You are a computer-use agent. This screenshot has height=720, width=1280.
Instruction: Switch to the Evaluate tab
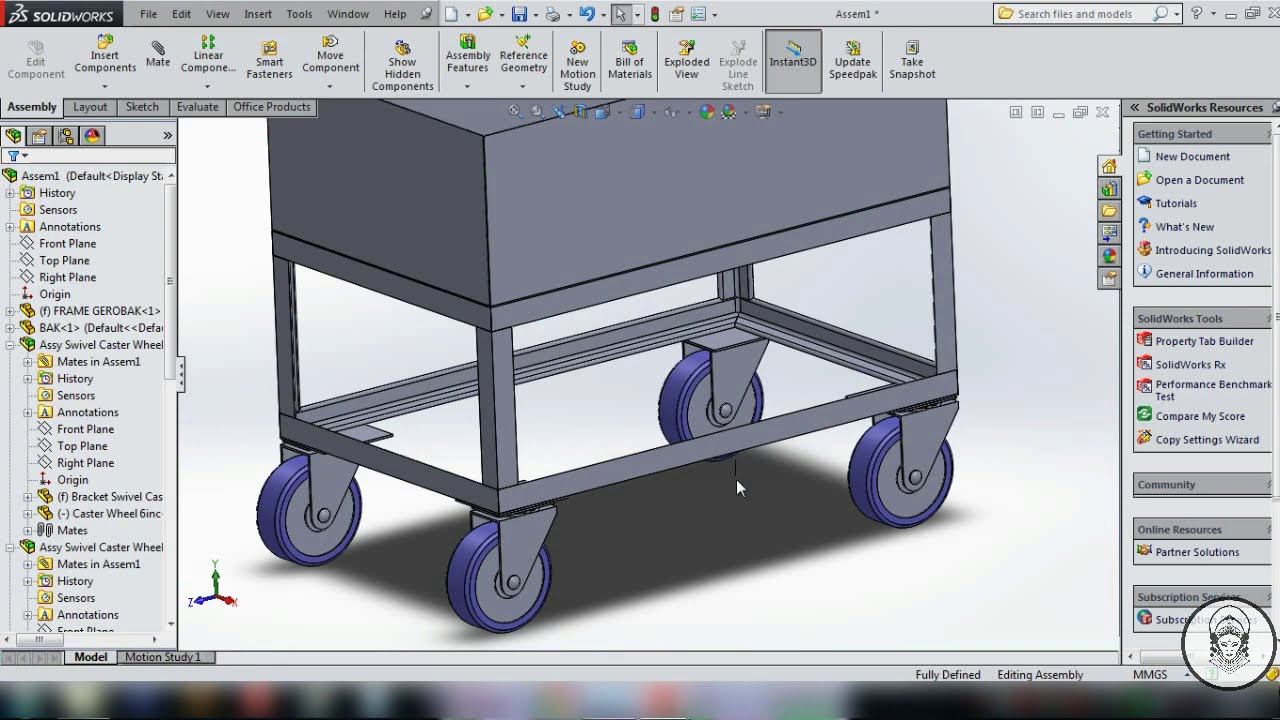pyautogui.click(x=197, y=107)
